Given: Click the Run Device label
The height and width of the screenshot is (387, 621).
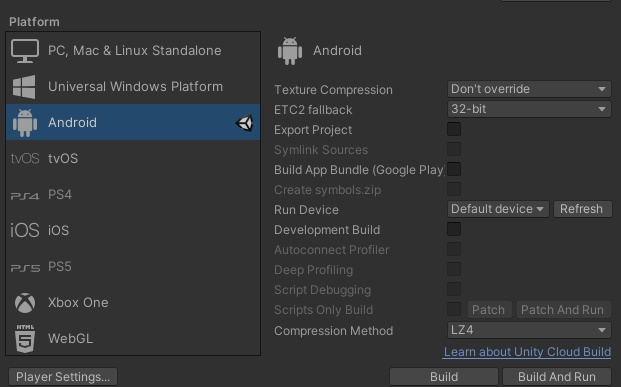Looking at the screenshot, I should (306, 210).
